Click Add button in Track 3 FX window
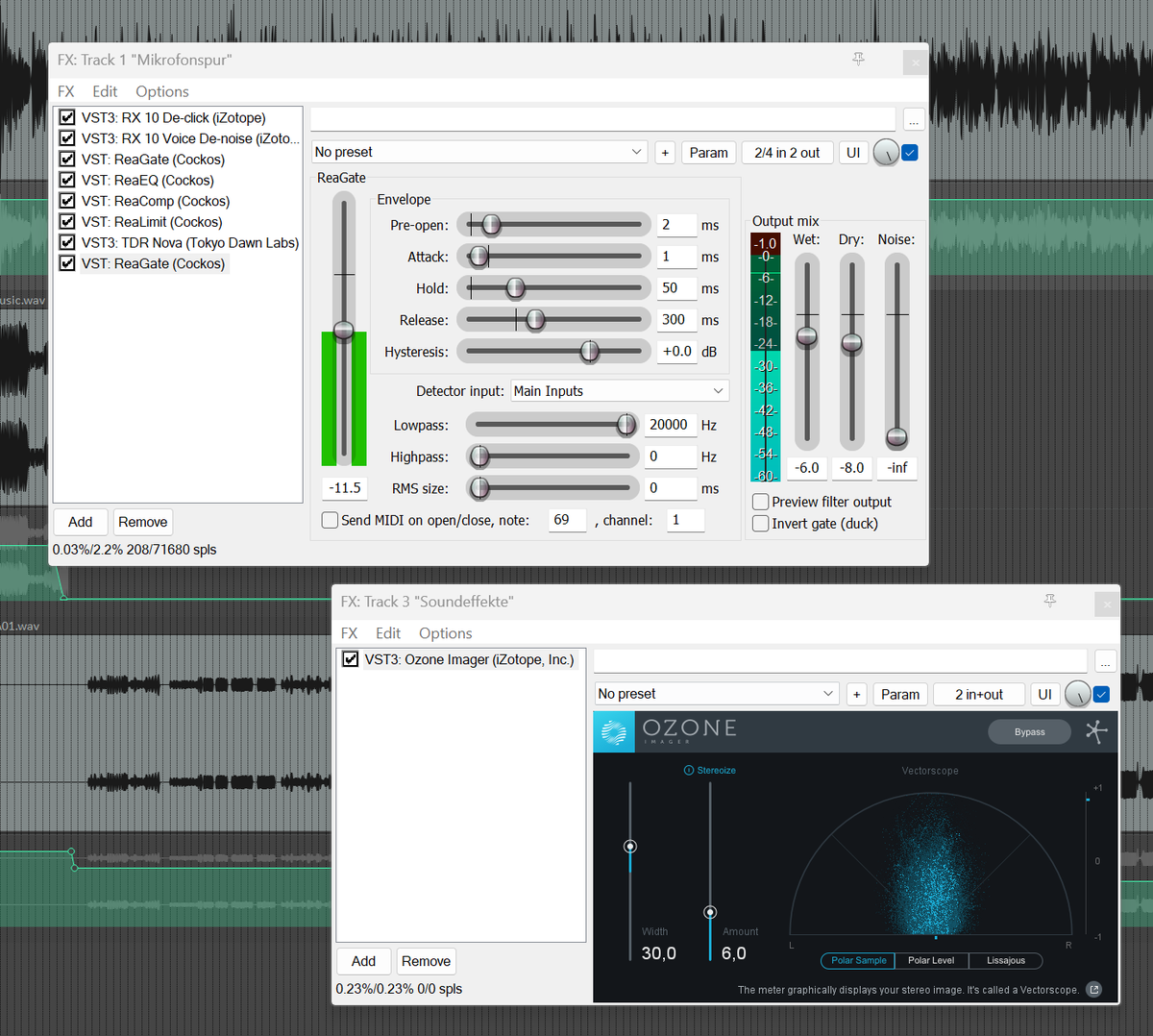Image resolution: width=1153 pixels, height=1036 pixels. (364, 961)
